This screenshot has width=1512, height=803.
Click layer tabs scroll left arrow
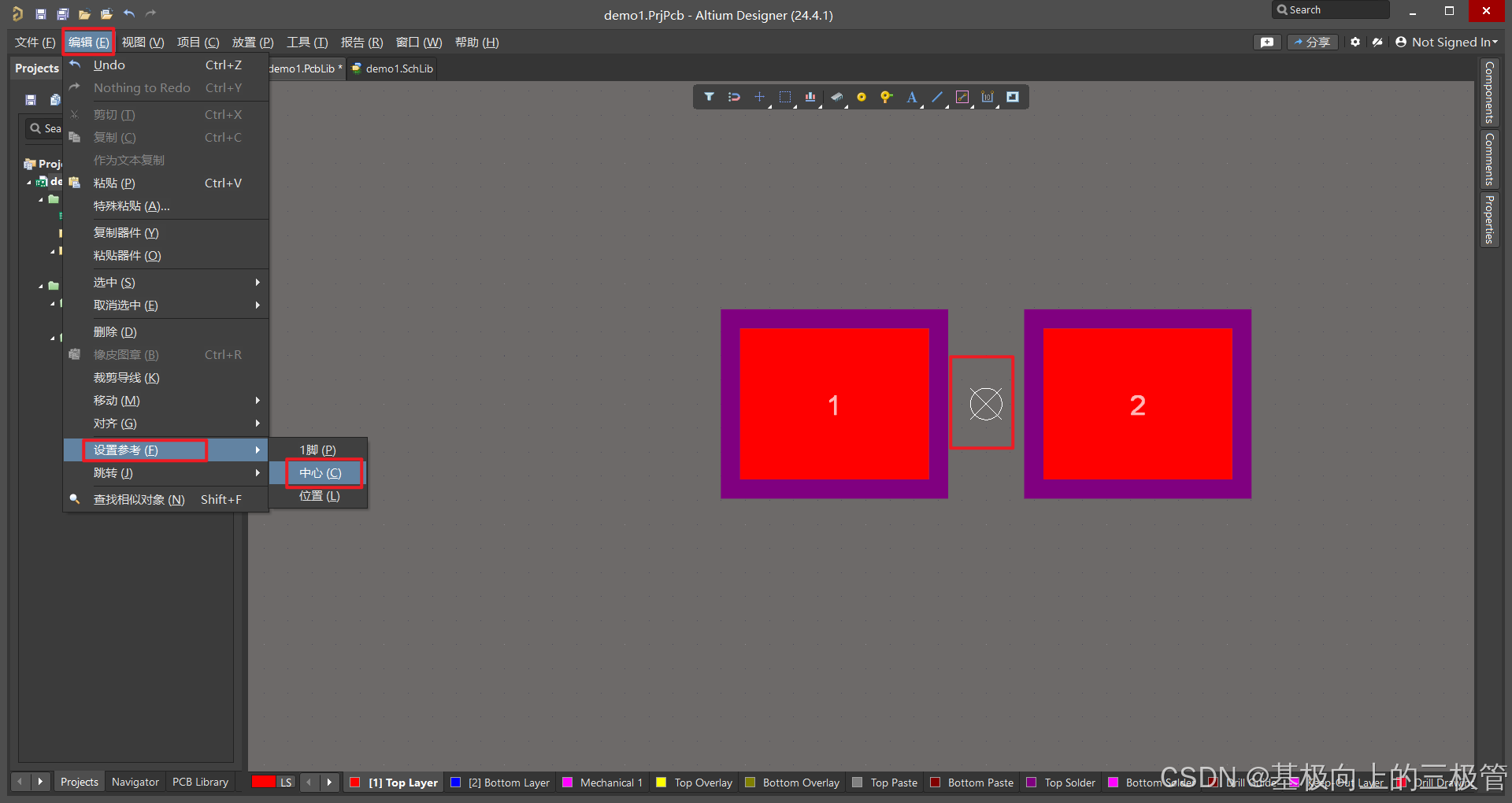(309, 782)
